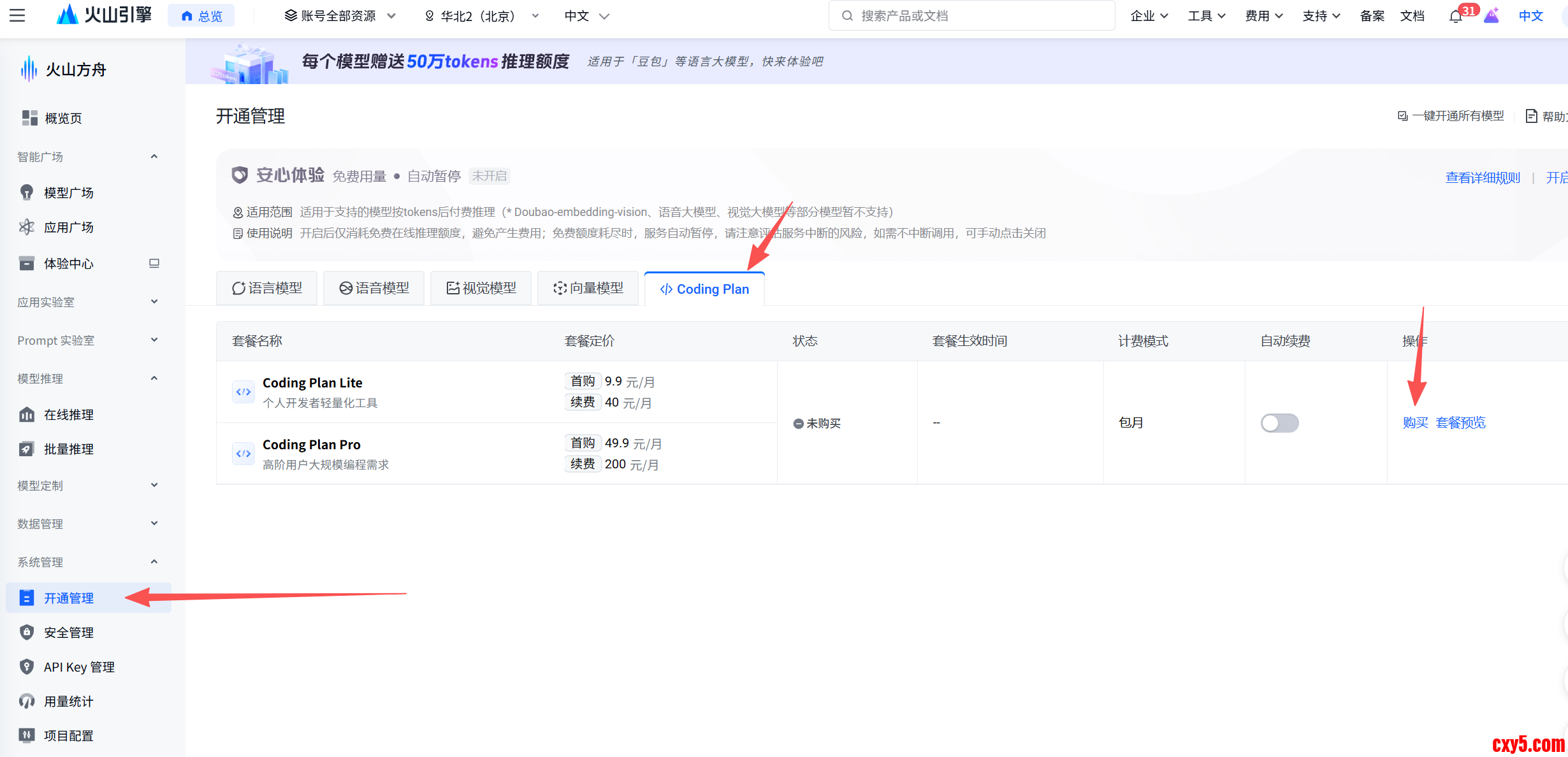The height and width of the screenshot is (757, 1568).
Task: Open 应用广场 in the sidebar
Action: (x=68, y=227)
